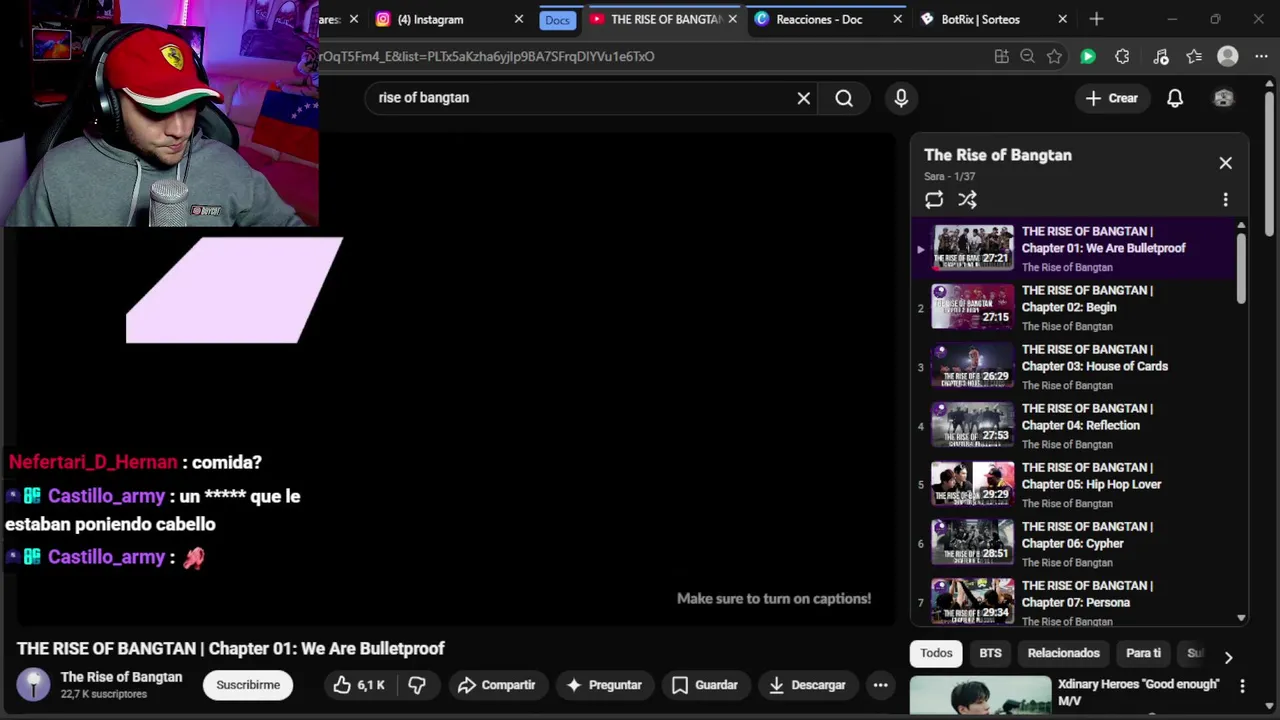Switch to the BotRix | Sorteos tab
This screenshot has width=1280, height=720.
coord(980,19)
